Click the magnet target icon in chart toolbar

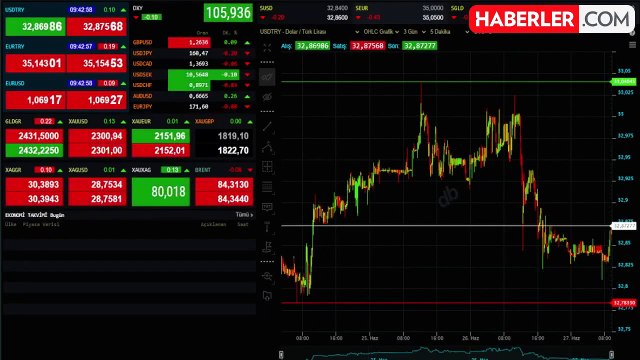[267, 276]
